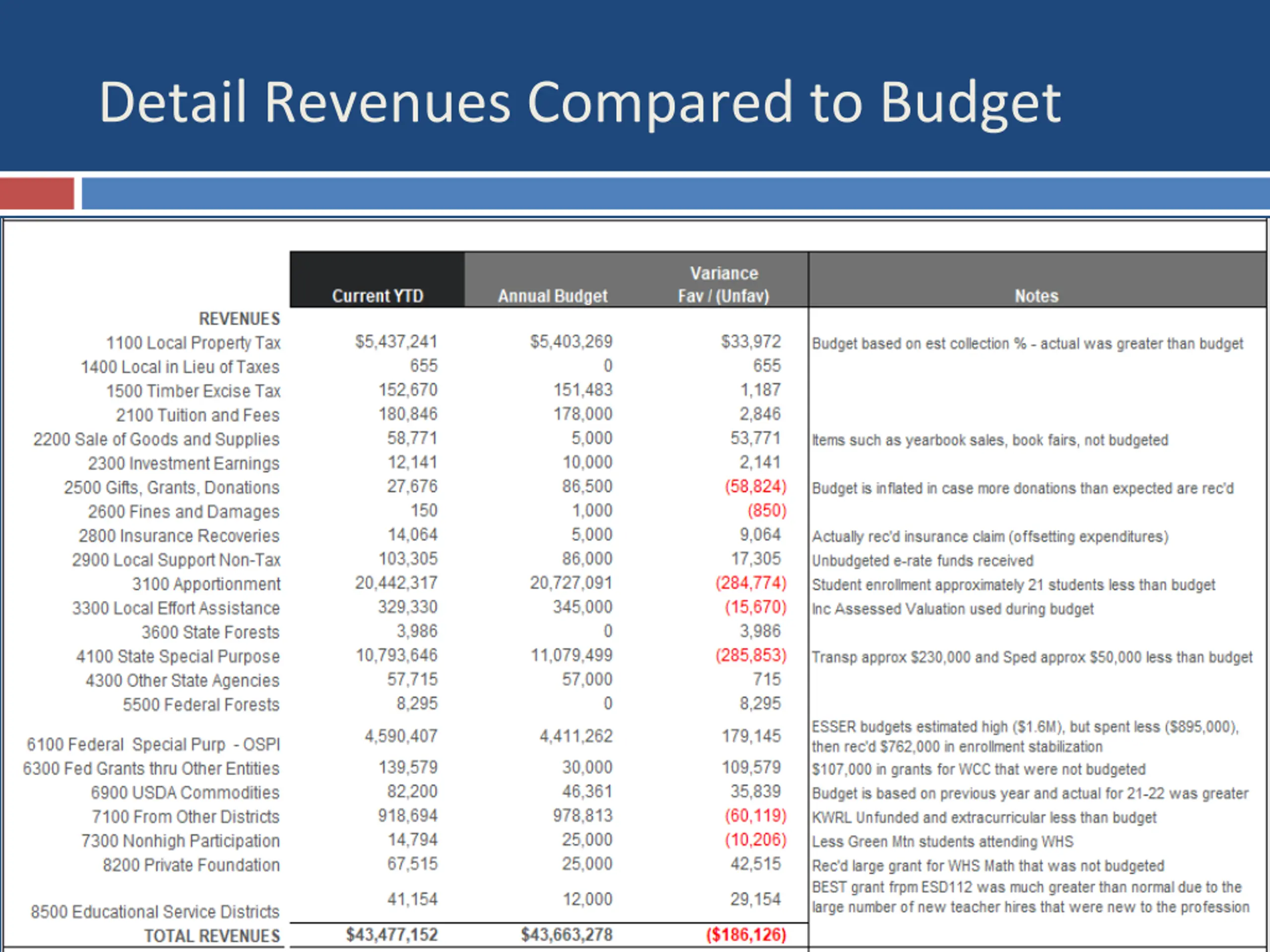Click row label '2200 Sale of Goods and Supplies'

coord(156,440)
